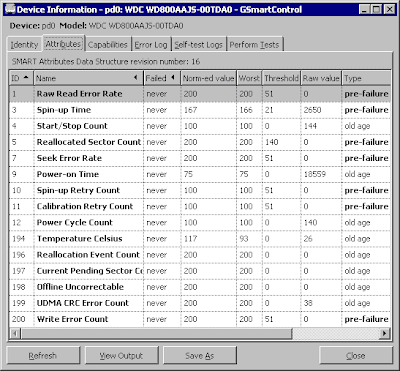The width and height of the screenshot is (400, 371).
Task: Click old age type of Start/Stop Count
Action: [357, 126]
